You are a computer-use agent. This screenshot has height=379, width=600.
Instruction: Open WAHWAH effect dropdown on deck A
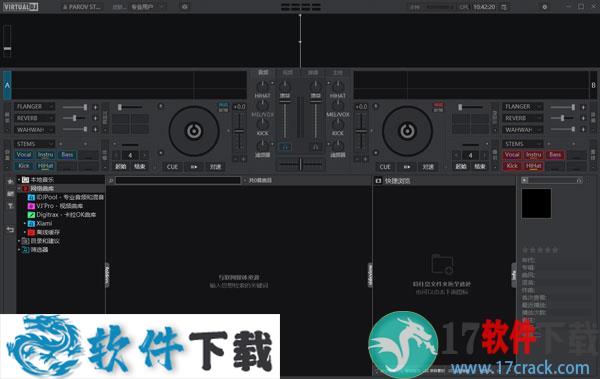[34, 130]
